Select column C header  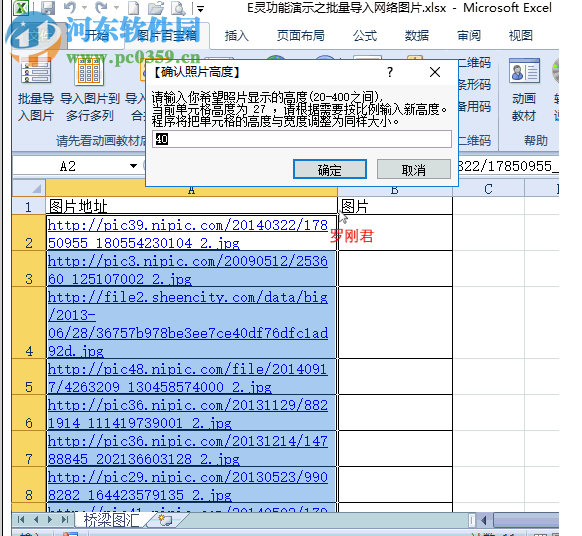point(488,189)
